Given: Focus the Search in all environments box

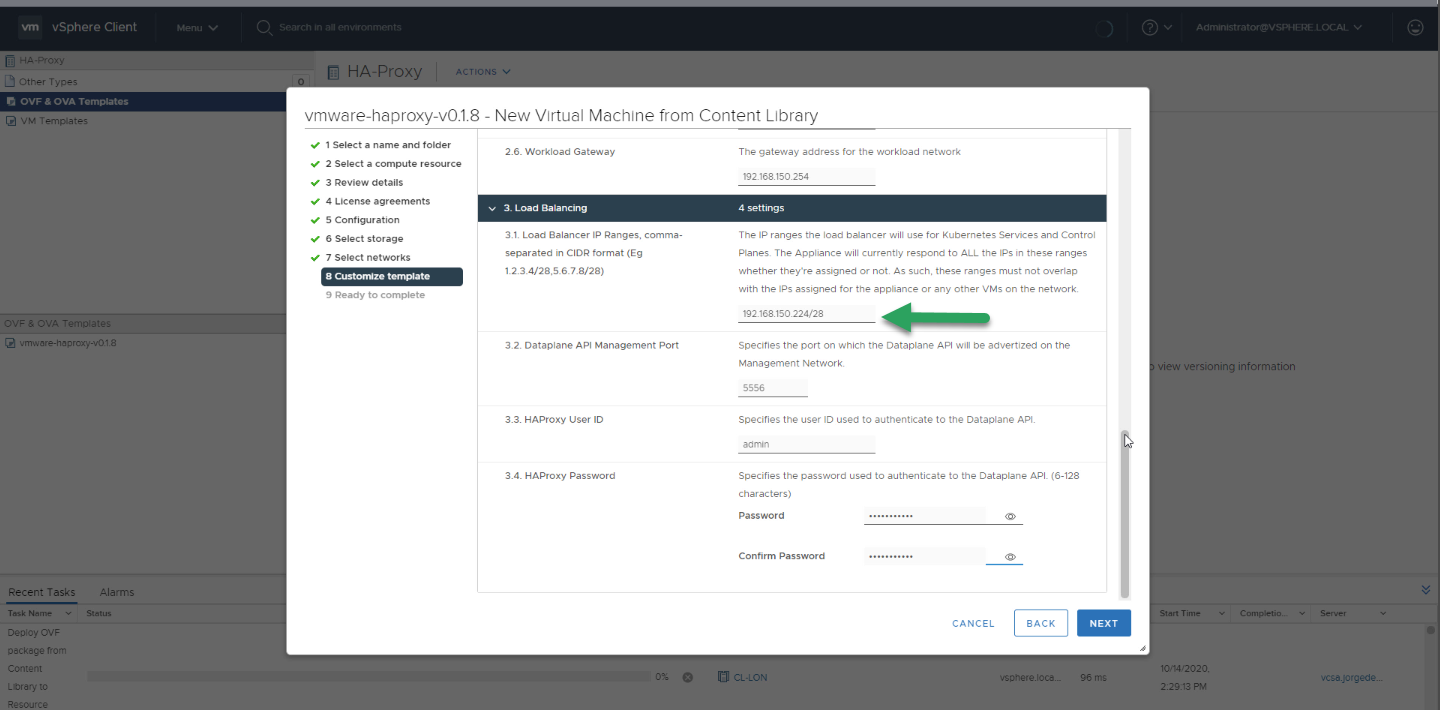Looking at the screenshot, I should point(340,28).
